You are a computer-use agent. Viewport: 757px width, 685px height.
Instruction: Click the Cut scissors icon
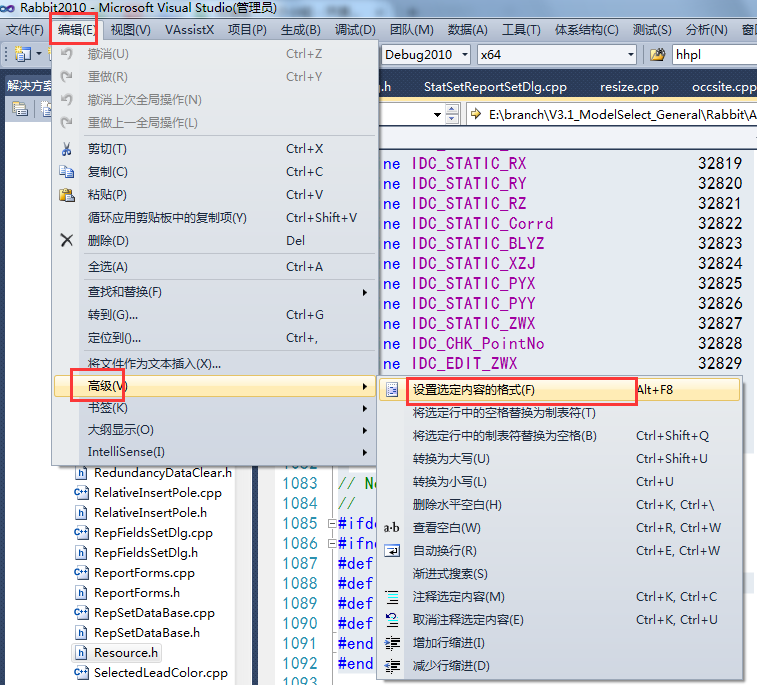(67, 149)
